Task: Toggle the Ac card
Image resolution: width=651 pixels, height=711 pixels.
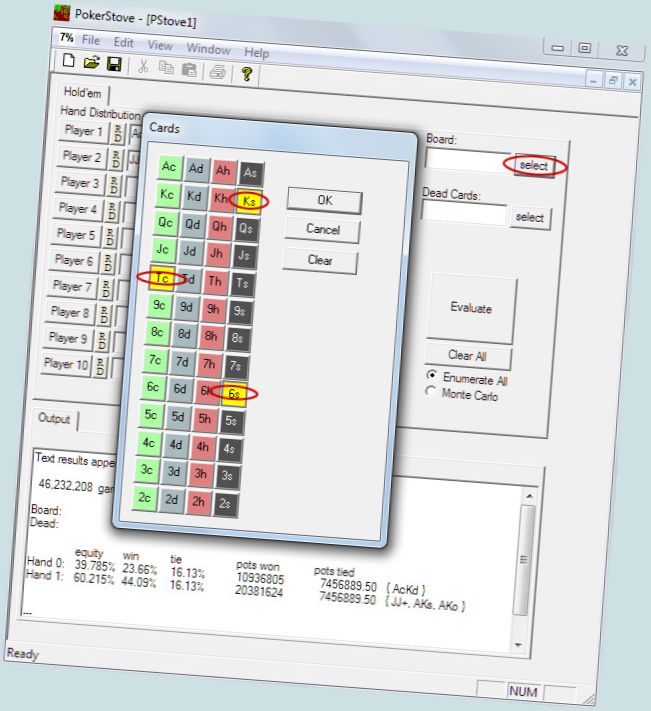Action: [170, 167]
